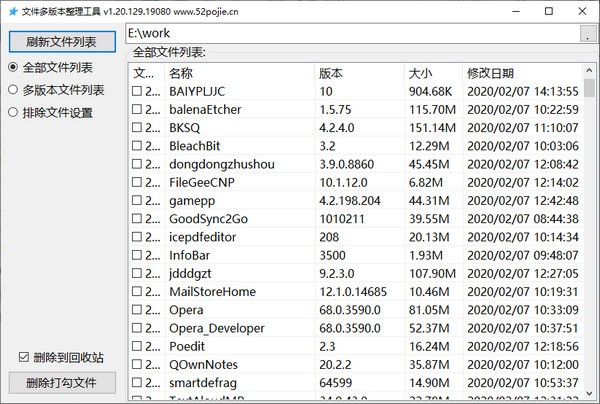The image size is (600, 404).
Task: Check the smartdefrag row checkbox
Action: (137, 383)
